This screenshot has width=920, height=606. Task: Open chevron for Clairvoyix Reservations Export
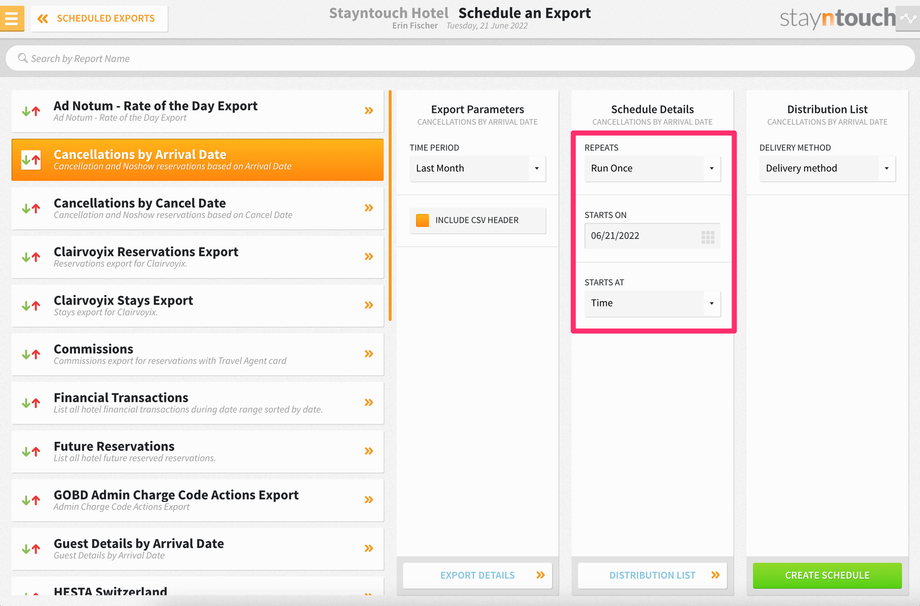[368, 256]
